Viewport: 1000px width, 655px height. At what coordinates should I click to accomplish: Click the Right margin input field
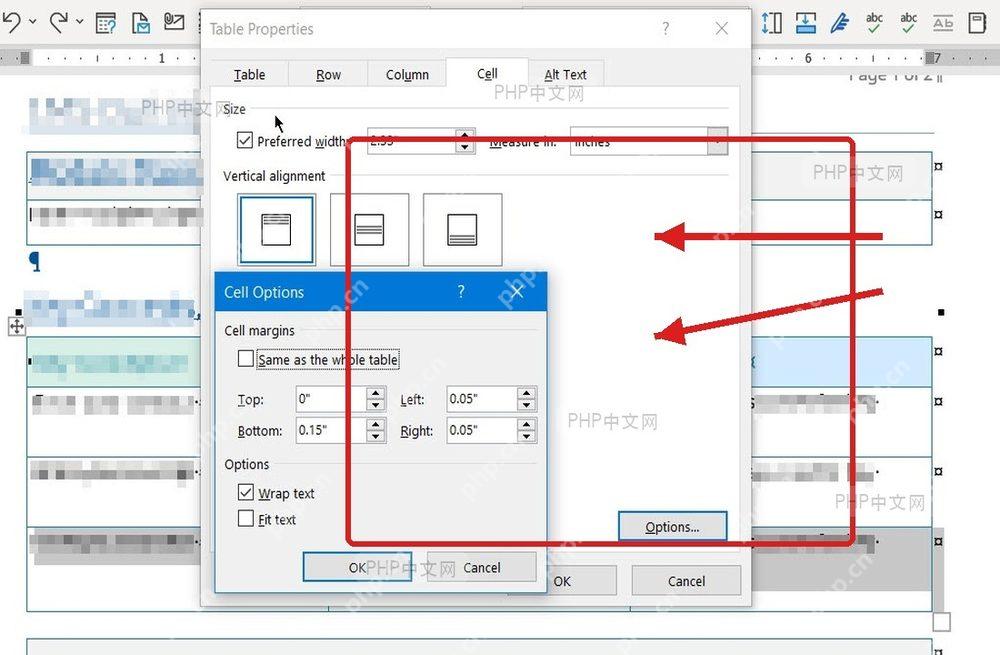click(482, 430)
